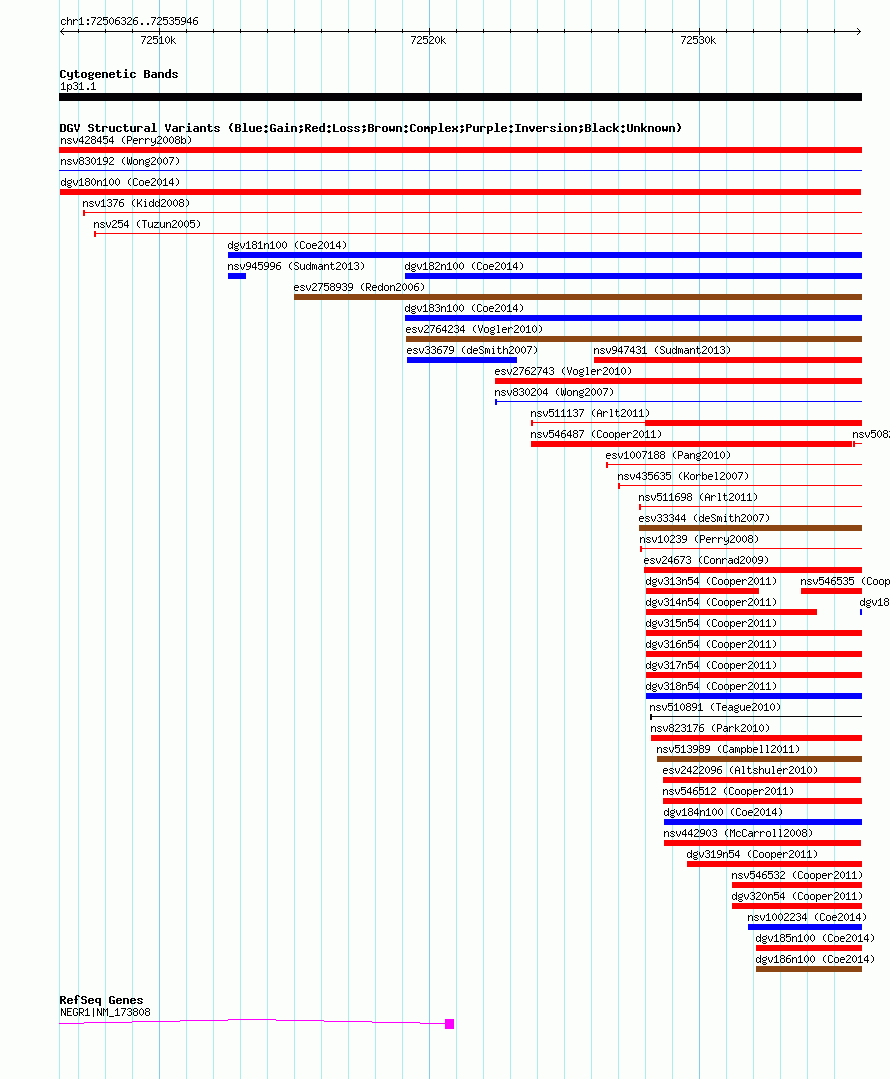Click the nsv830204 (Wong2007) label
This screenshot has height=1079, width=890.
point(554,392)
